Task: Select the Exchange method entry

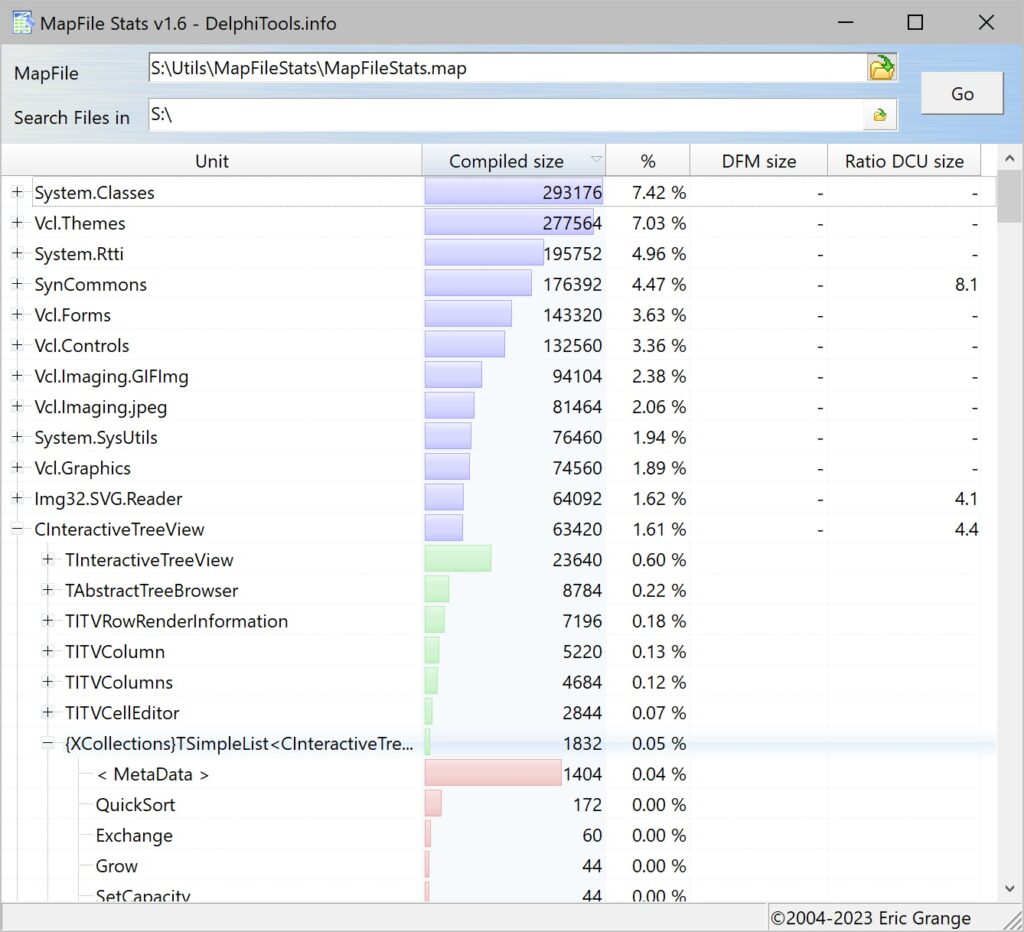Action: point(498,835)
